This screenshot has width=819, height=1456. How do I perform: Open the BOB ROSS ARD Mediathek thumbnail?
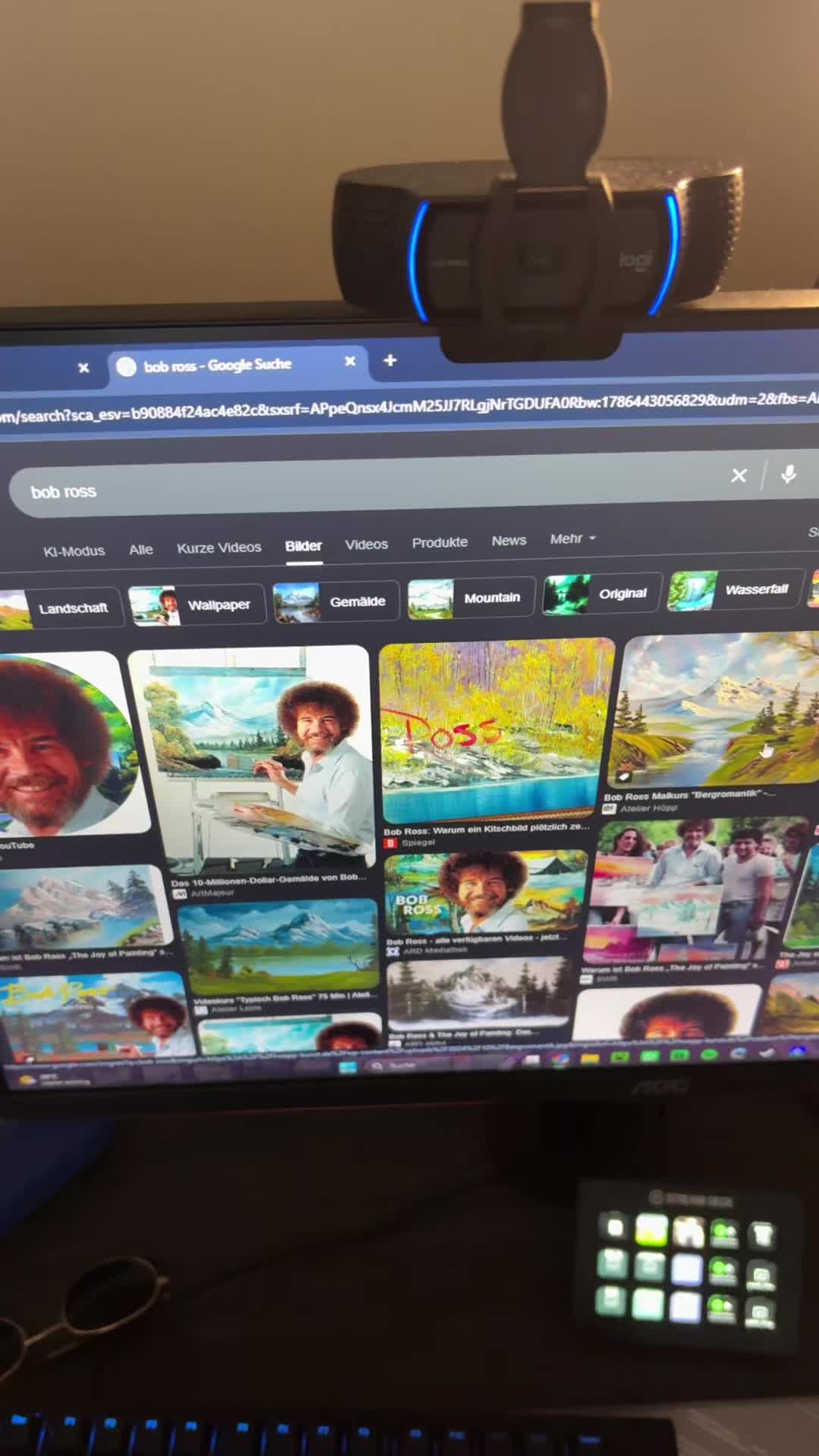(486, 892)
